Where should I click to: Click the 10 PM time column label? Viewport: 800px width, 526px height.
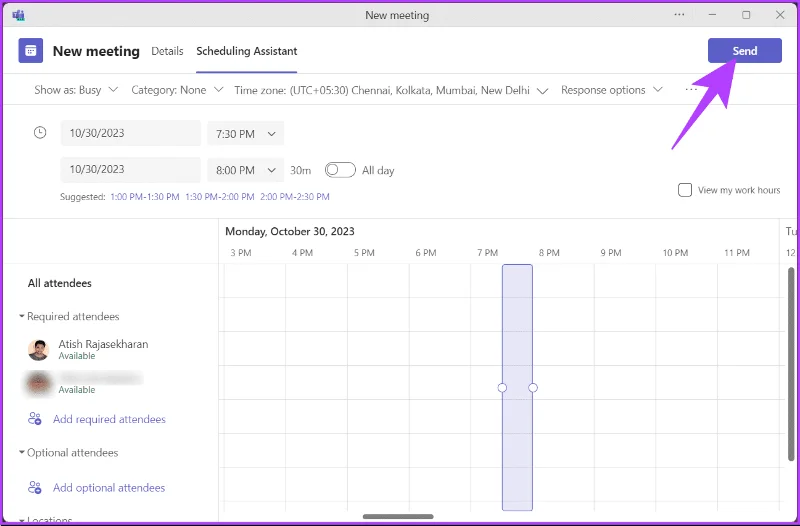click(675, 253)
